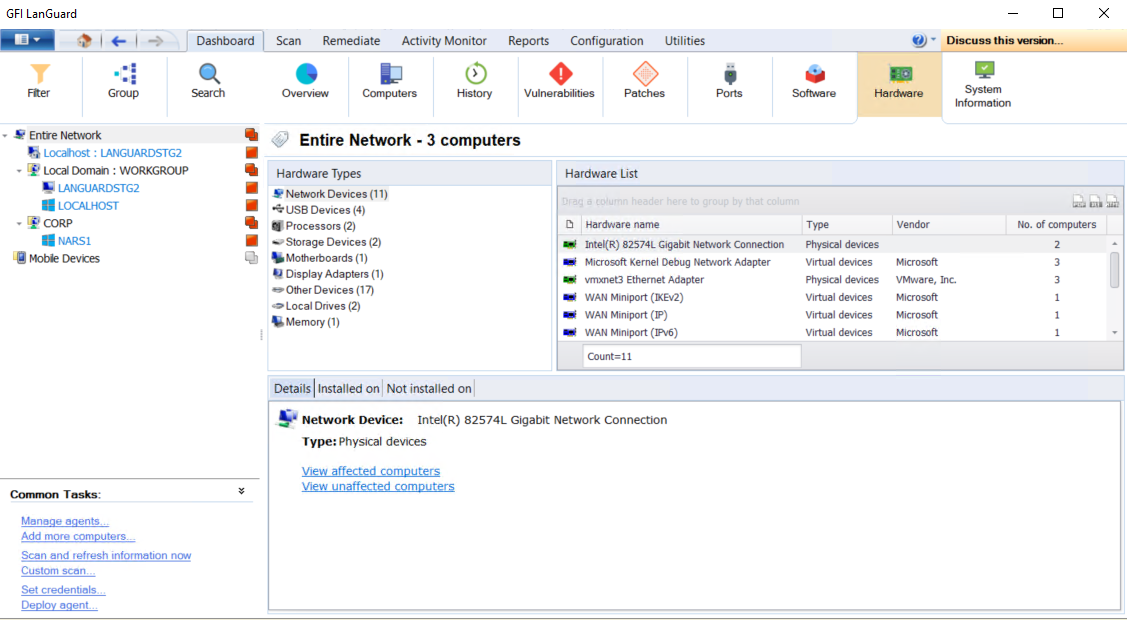The height and width of the screenshot is (620, 1127).
Task: Collapse the Entire Network tree node
Action: coord(6,135)
